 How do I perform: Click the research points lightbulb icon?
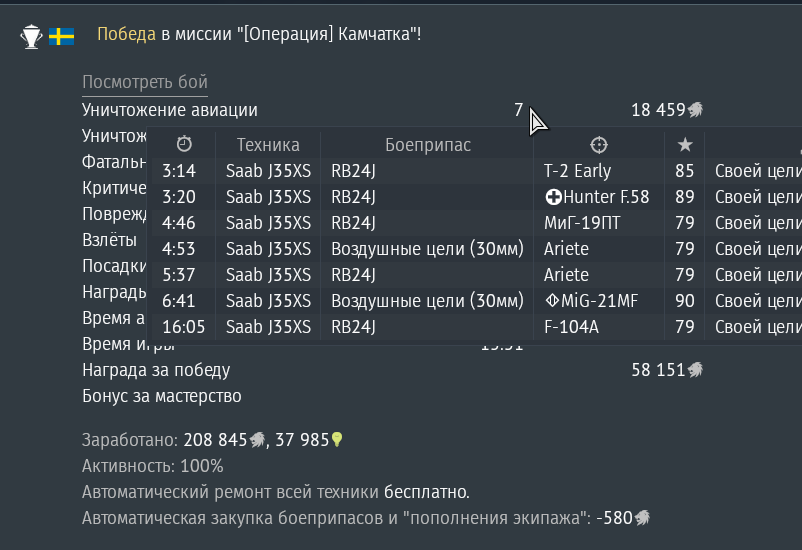click(x=337, y=439)
